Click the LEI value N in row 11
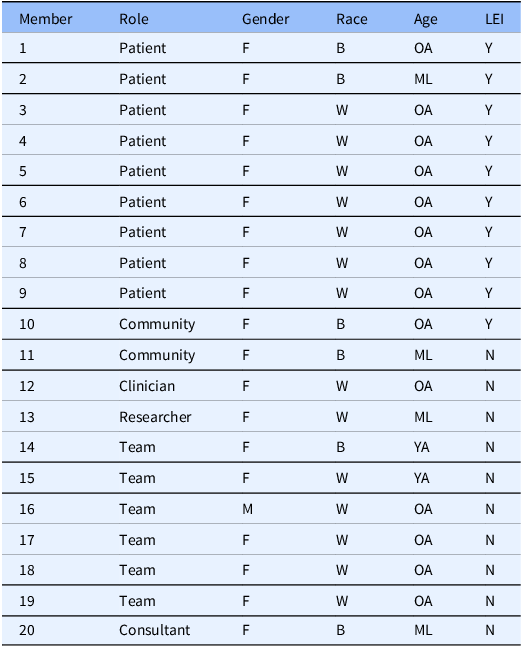523x647 pixels. coord(490,355)
